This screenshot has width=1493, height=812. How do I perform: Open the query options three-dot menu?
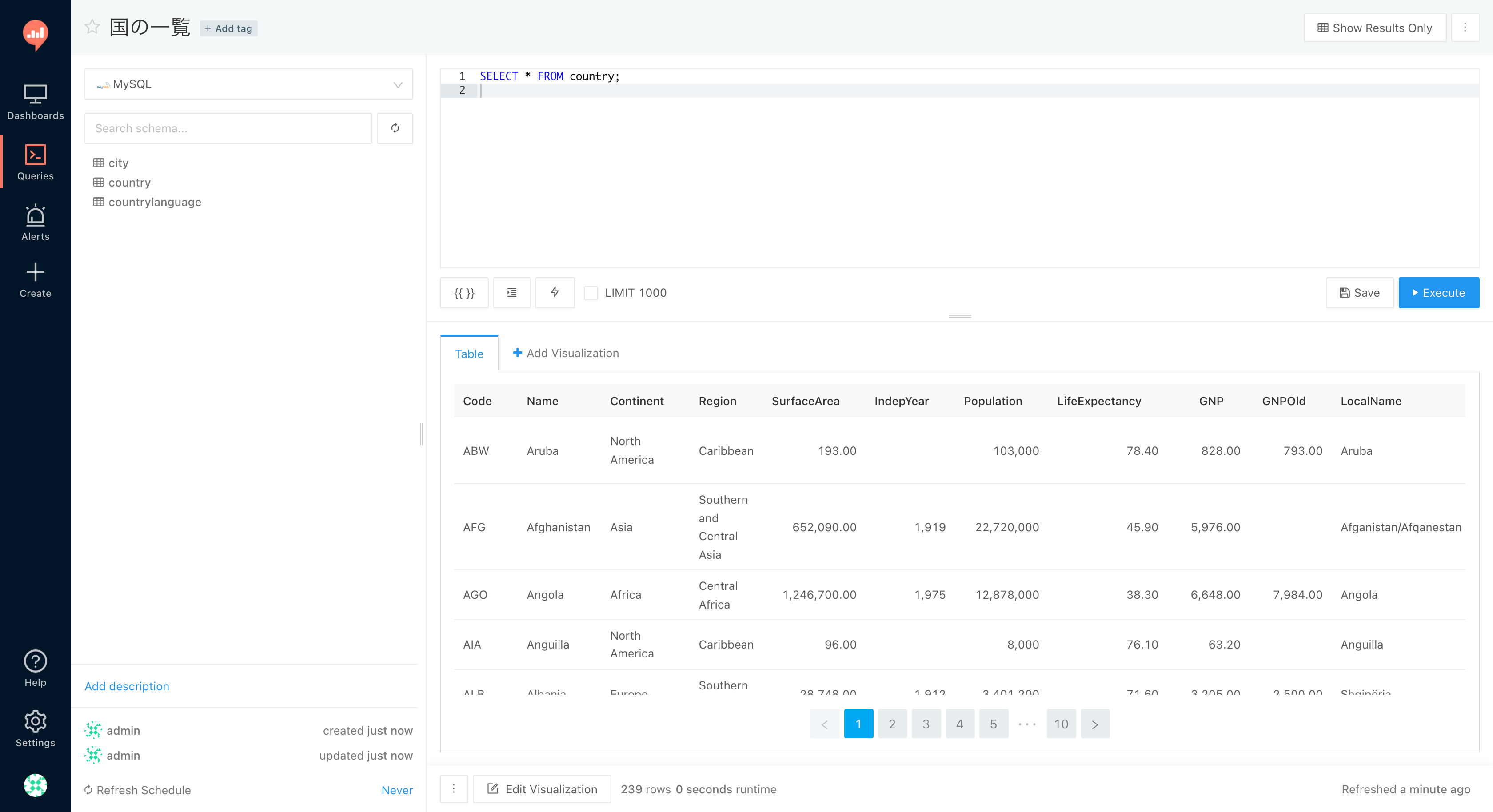pos(1465,27)
